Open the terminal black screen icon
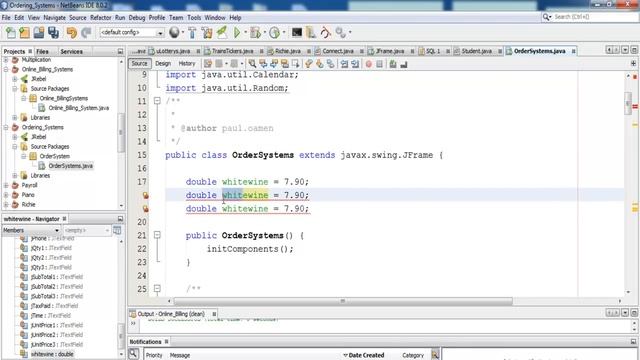This screenshot has width=640, height=360. pos(297,32)
